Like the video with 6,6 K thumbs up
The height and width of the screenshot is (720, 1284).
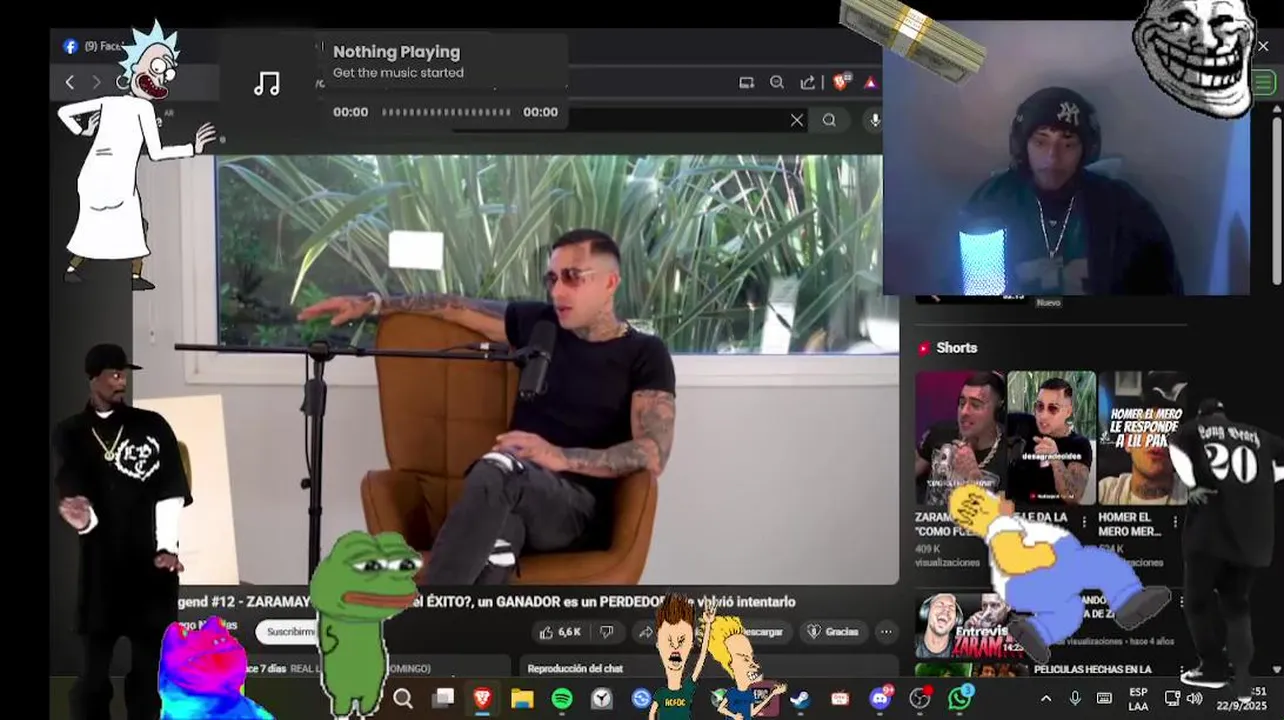(x=559, y=632)
